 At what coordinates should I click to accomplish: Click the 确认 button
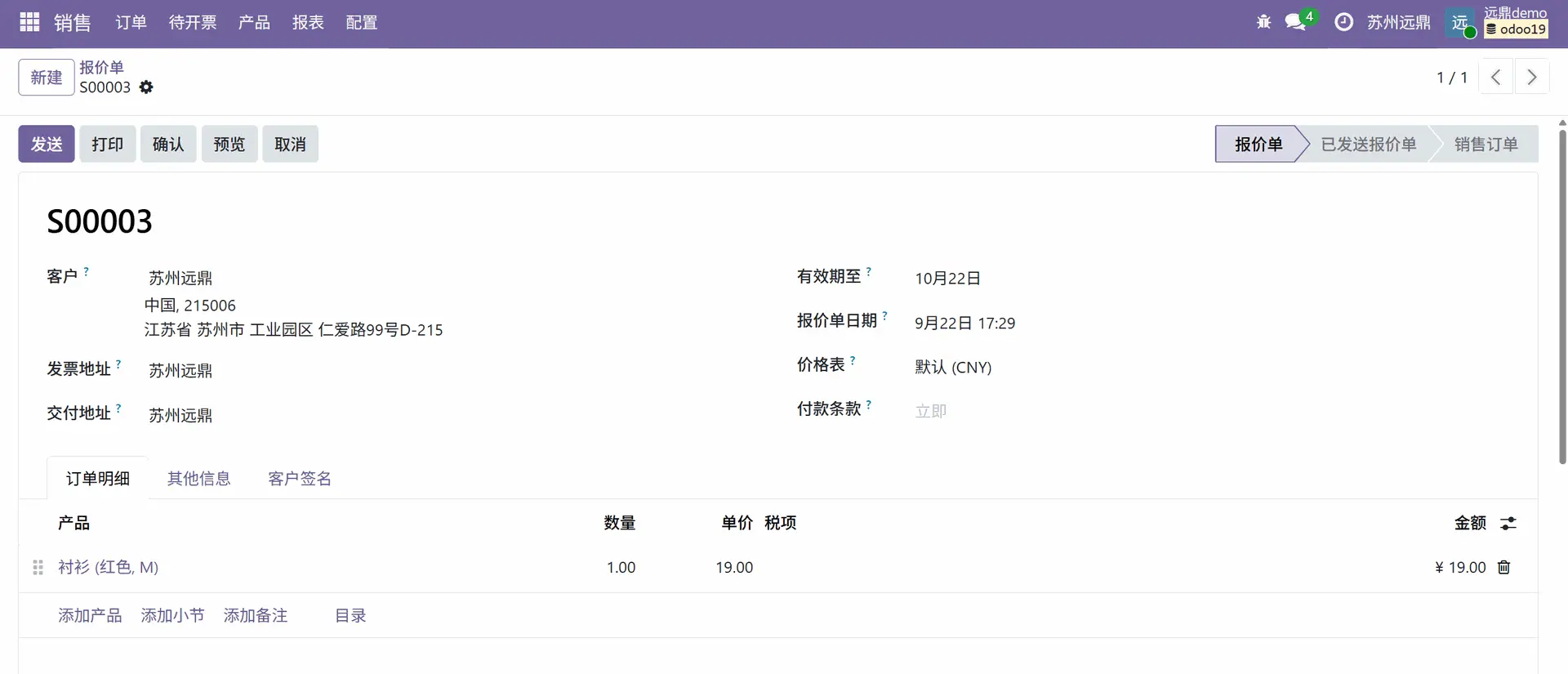[168, 144]
